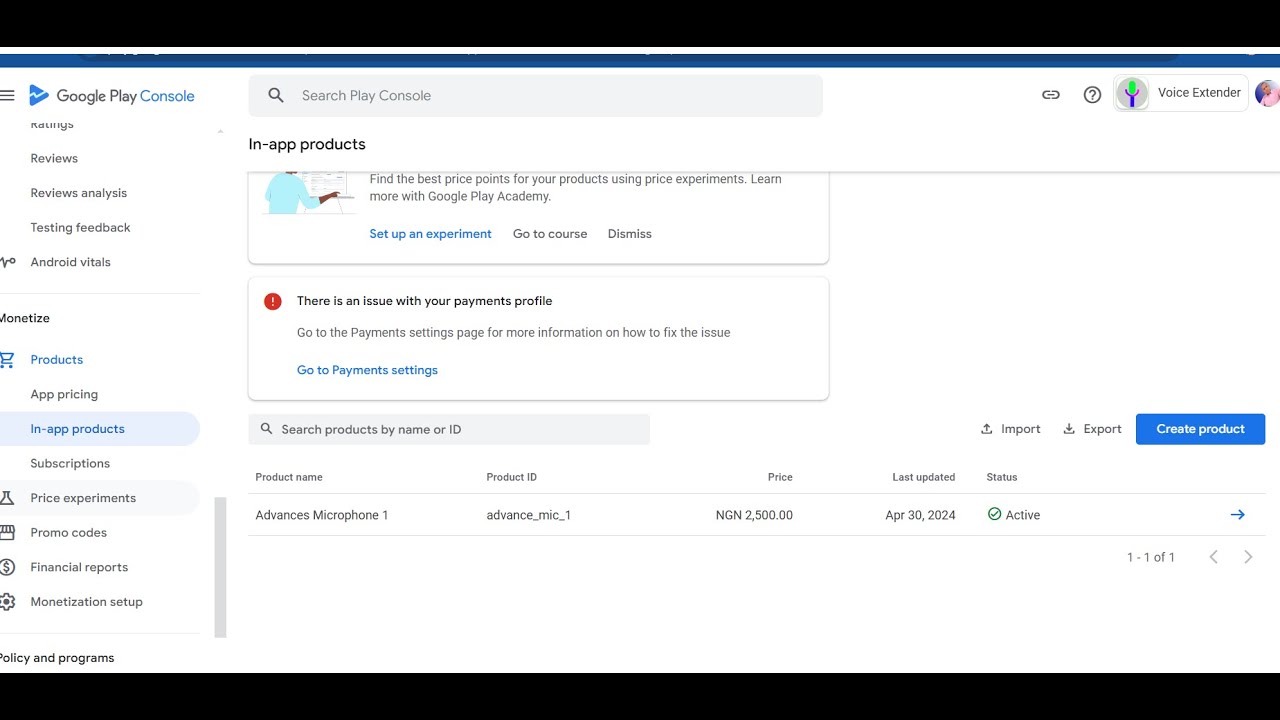1280x720 pixels.
Task: Click the Apr 30, 2024 date cell
Action: click(920, 515)
